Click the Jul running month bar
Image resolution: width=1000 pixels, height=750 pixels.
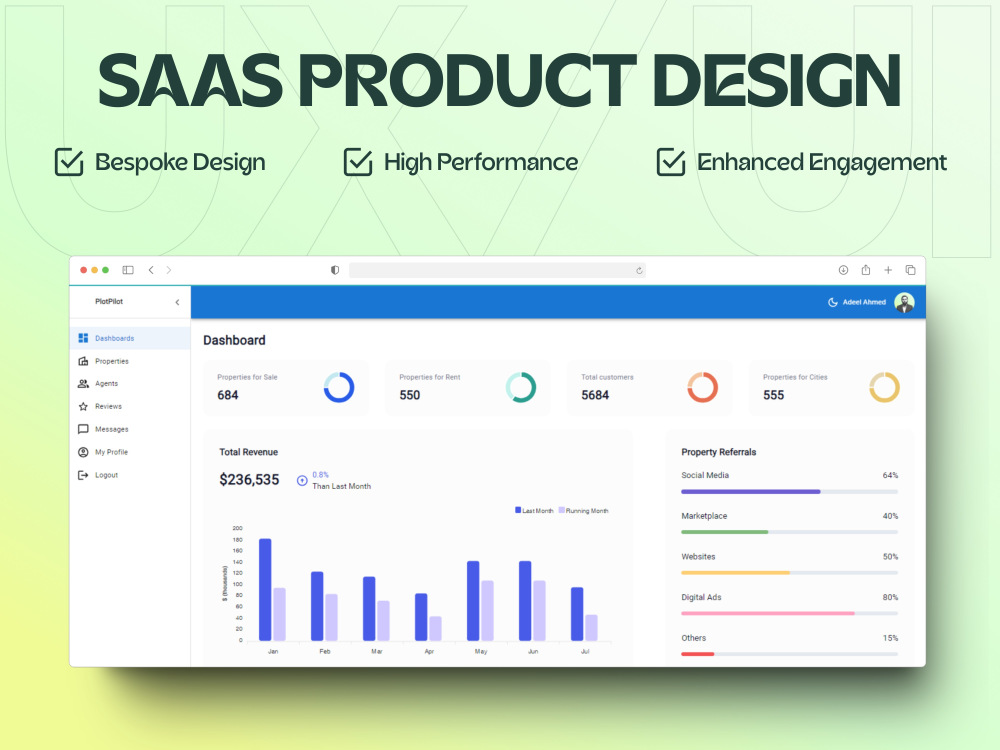pyautogui.click(x=591, y=628)
